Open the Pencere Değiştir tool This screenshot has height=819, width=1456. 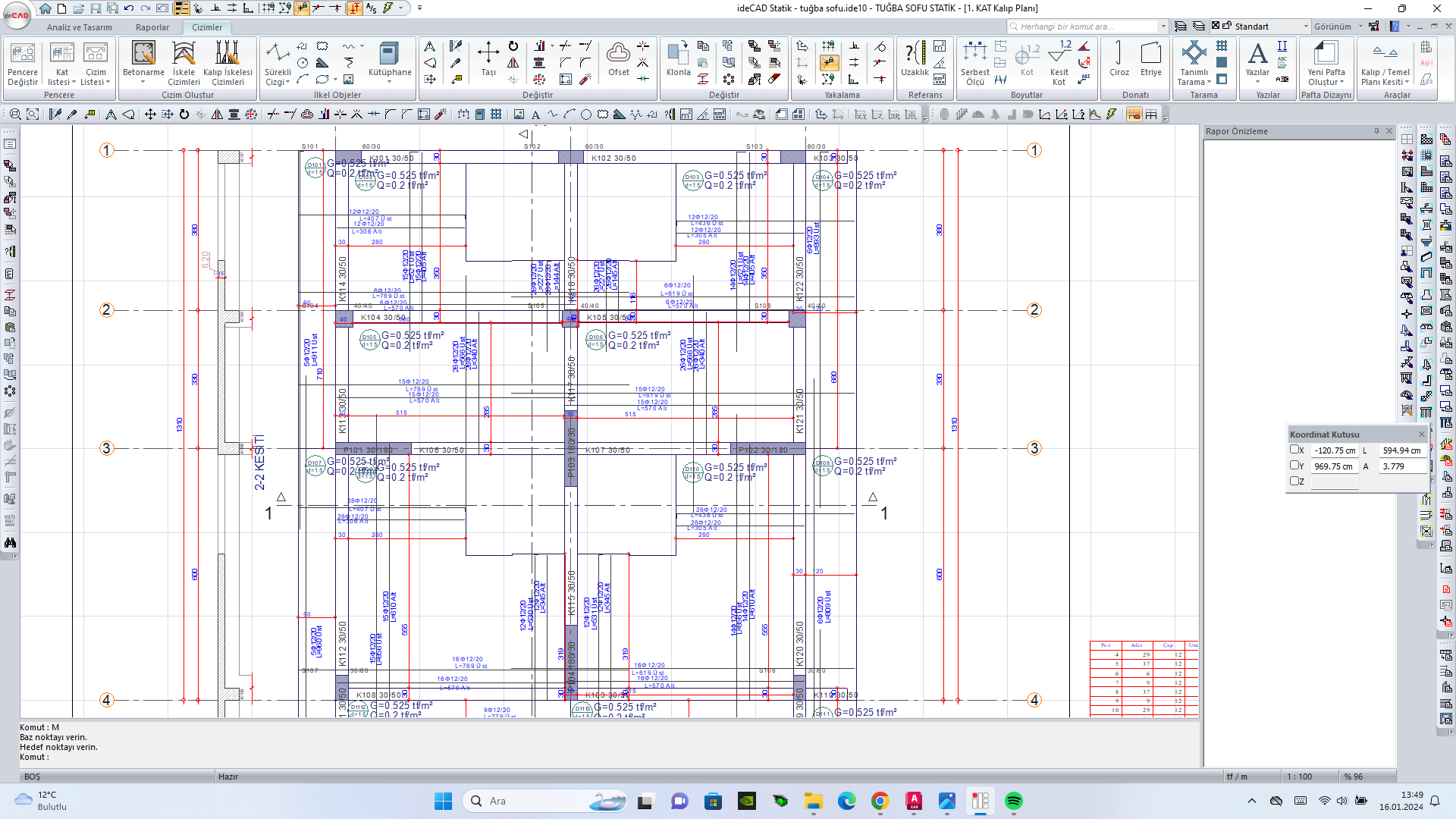[23, 64]
